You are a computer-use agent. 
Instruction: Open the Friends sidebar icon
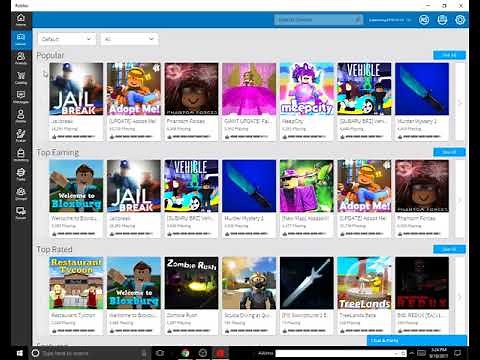pos(21,58)
